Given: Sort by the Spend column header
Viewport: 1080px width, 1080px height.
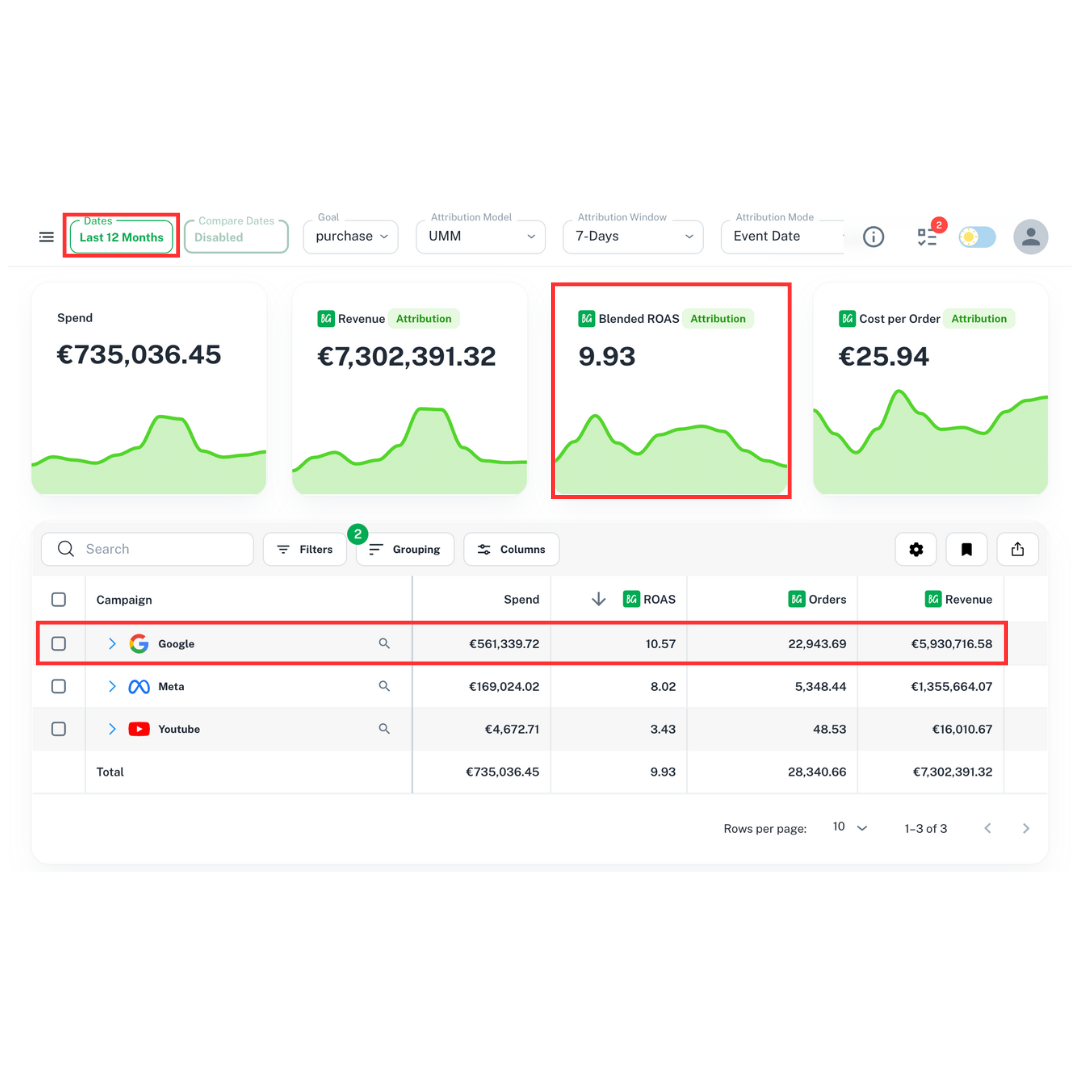Looking at the screenshot, I should click(521, 600).
